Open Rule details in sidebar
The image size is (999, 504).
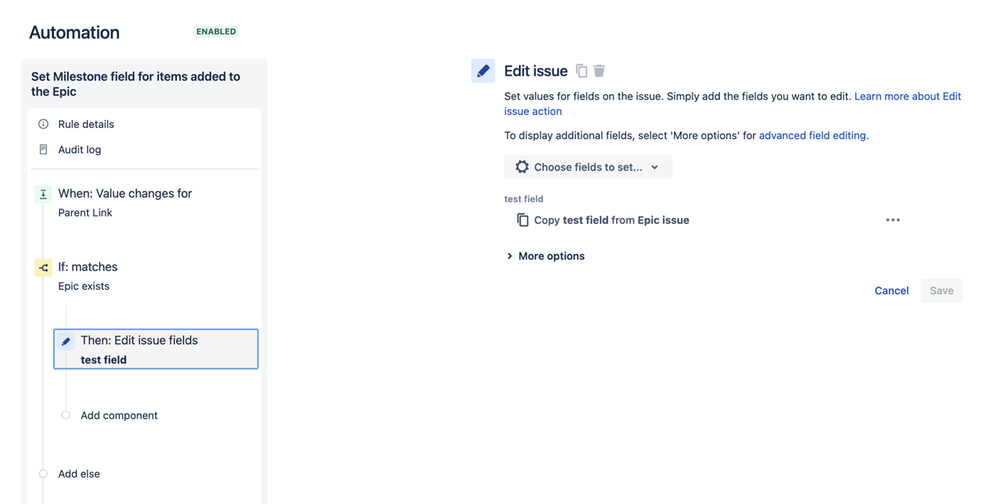(x=86, y=124)
